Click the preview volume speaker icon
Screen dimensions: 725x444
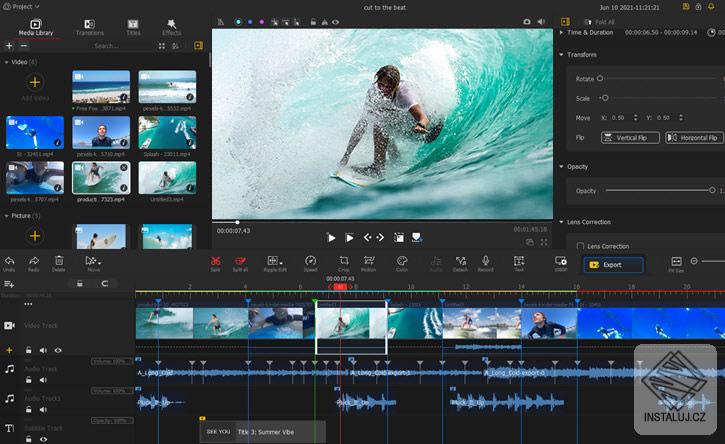(541, 22)
